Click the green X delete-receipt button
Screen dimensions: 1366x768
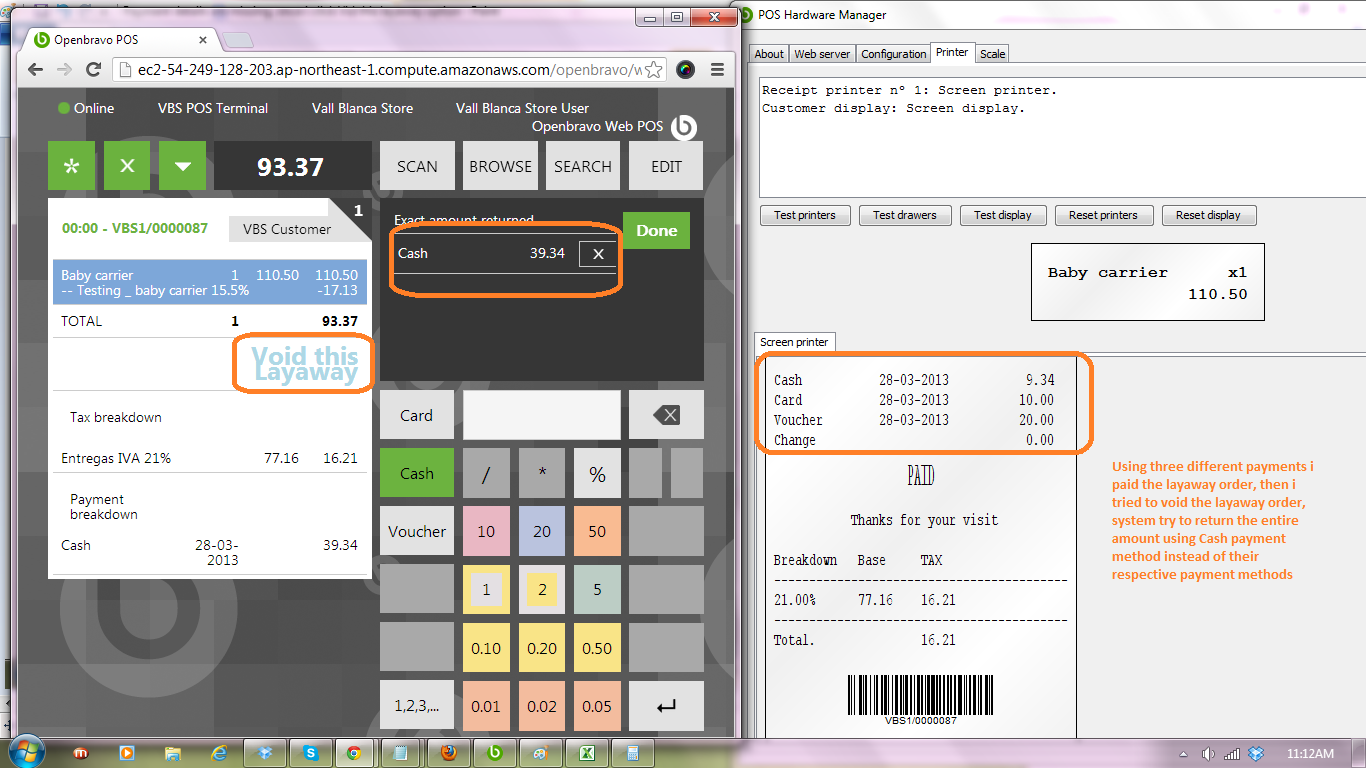click(127, 166)
